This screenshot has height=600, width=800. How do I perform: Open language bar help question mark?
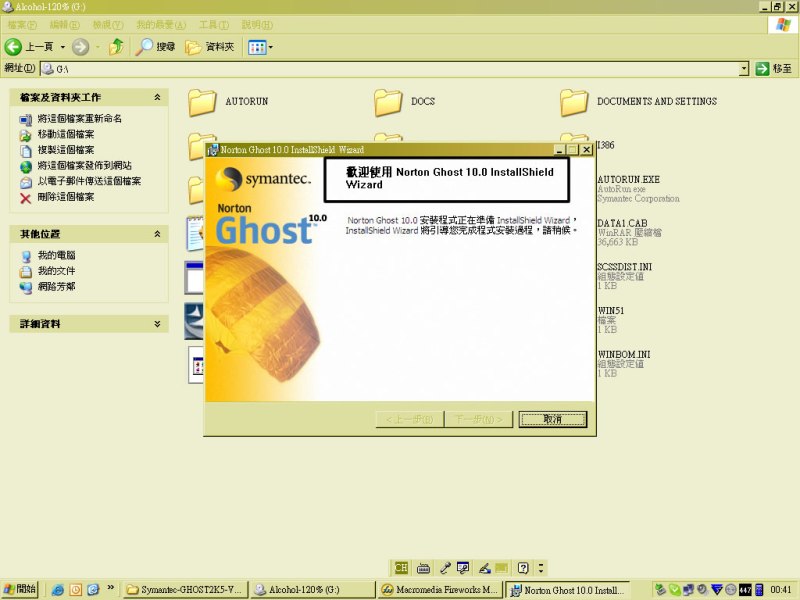523,568
